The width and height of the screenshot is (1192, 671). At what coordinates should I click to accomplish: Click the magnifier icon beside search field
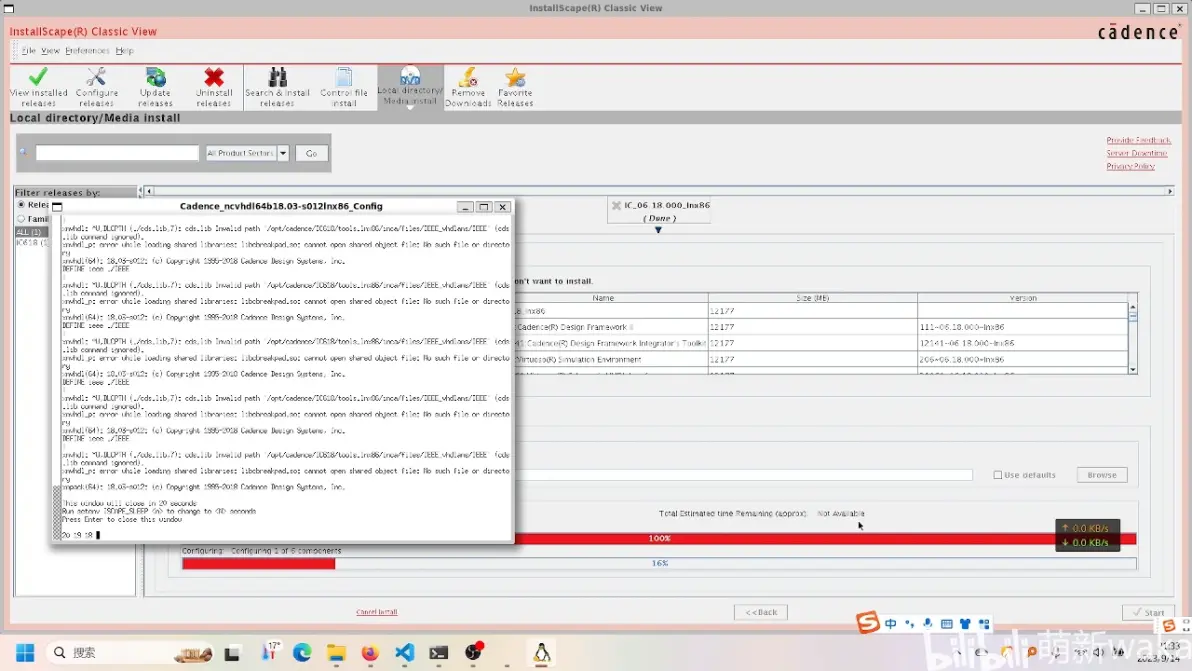click(24, 153)
